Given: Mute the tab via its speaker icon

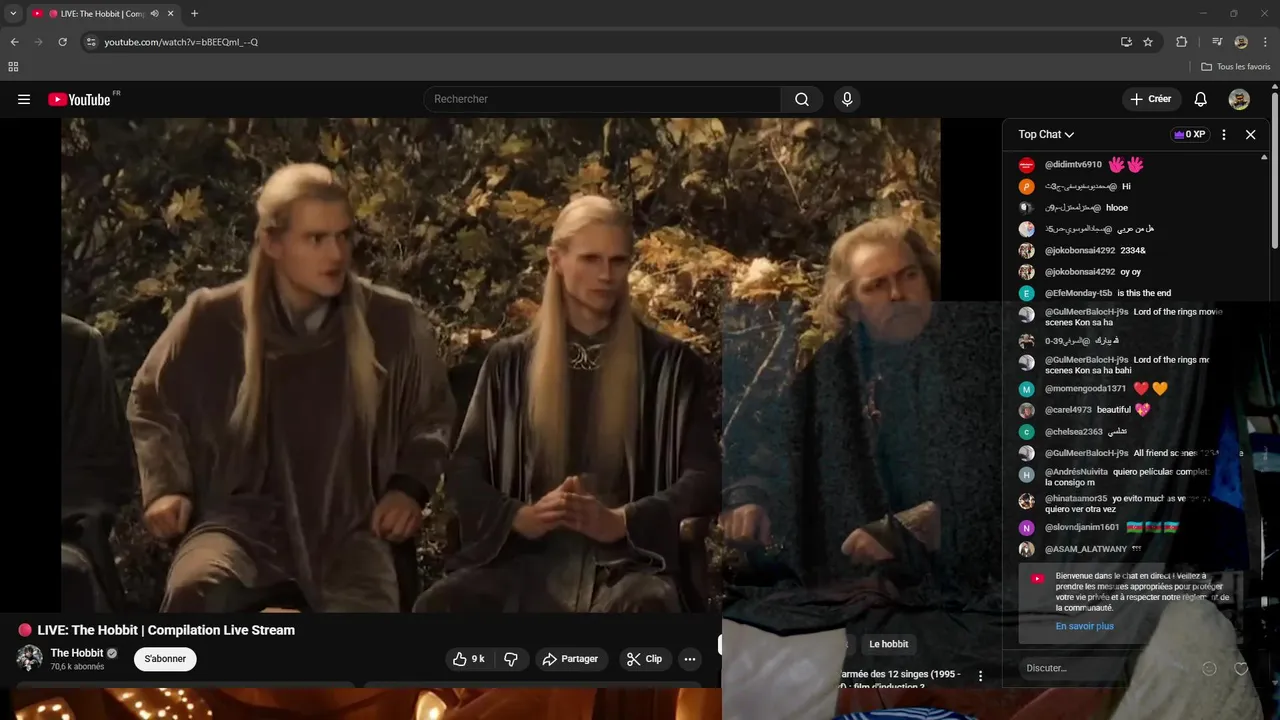Looking at the screenshot, I should coord(154,14).
